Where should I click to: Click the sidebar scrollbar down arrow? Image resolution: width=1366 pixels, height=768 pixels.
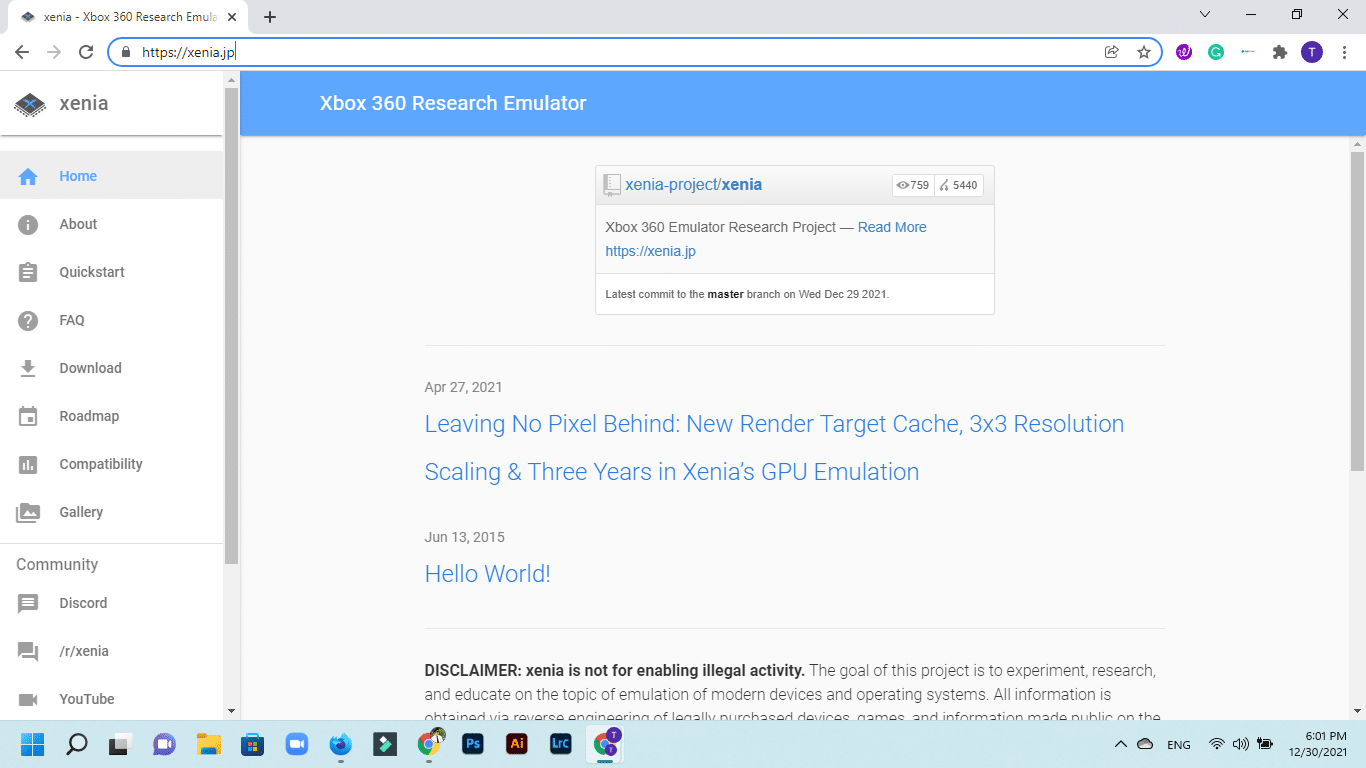click(231, 711)
